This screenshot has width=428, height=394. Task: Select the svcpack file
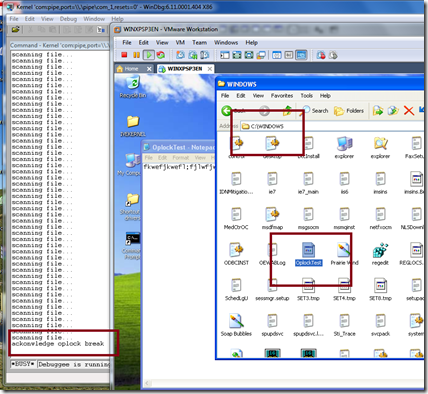(380, 325)
